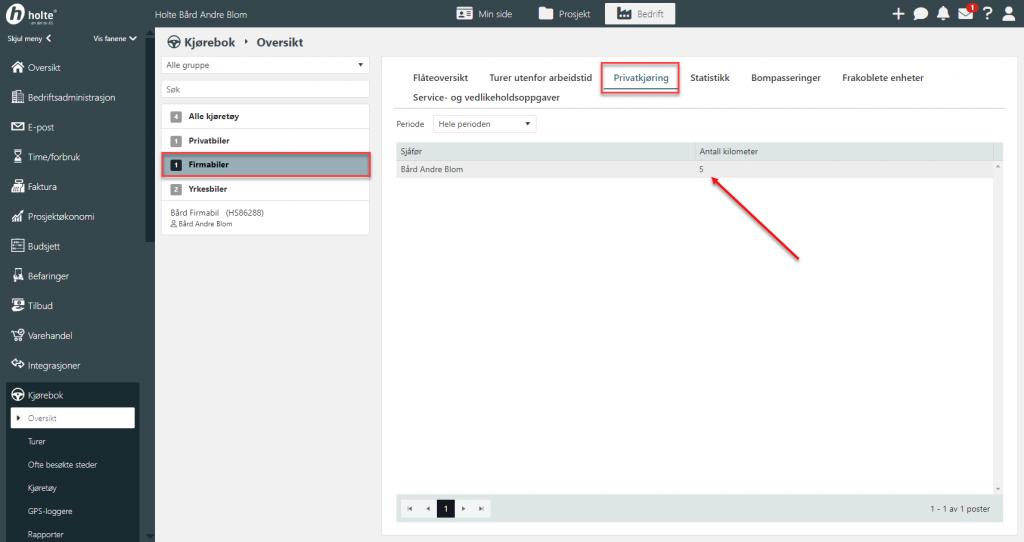Open Turer in Kjørebok submenu

click(37, 441)
